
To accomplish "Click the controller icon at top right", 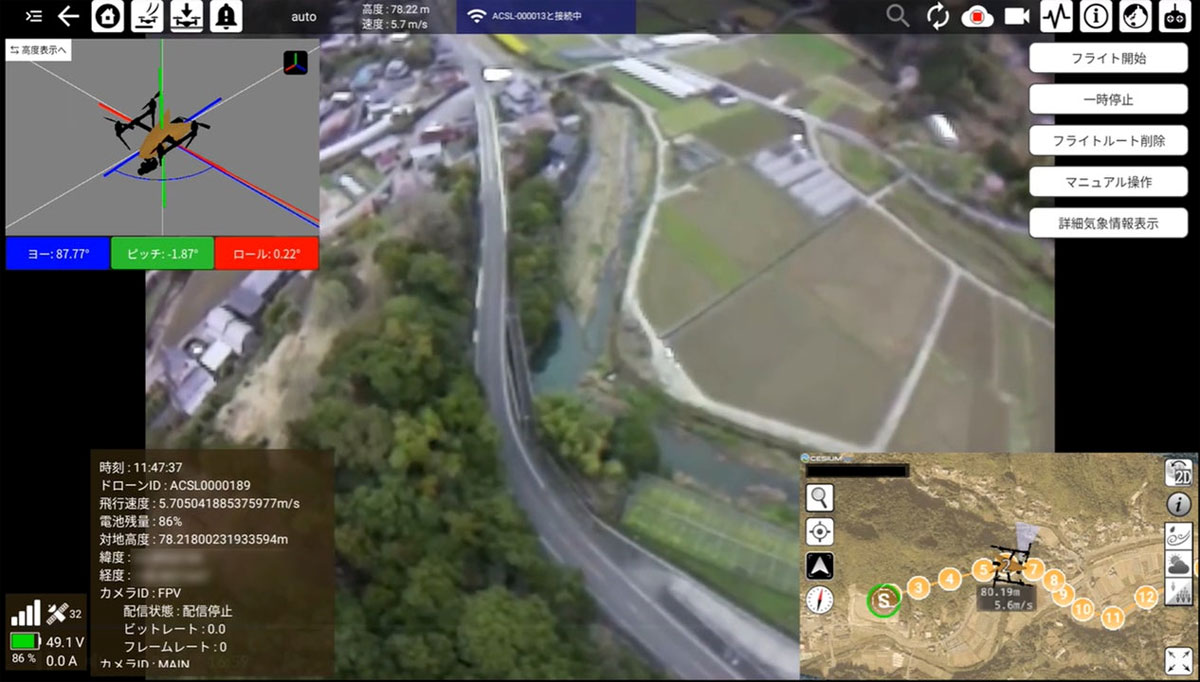I will 1174,16.
